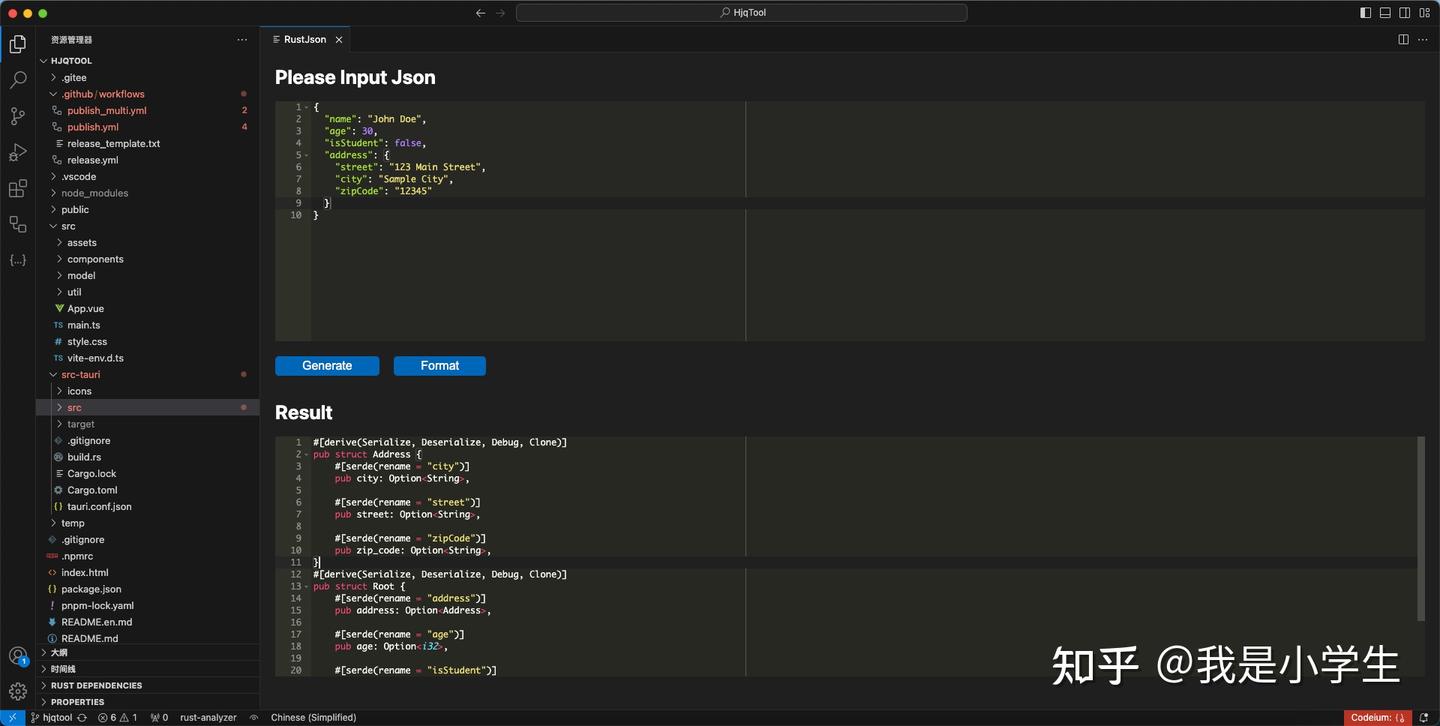
Task: Click the Codeium status bar item
Action: 1378,718
